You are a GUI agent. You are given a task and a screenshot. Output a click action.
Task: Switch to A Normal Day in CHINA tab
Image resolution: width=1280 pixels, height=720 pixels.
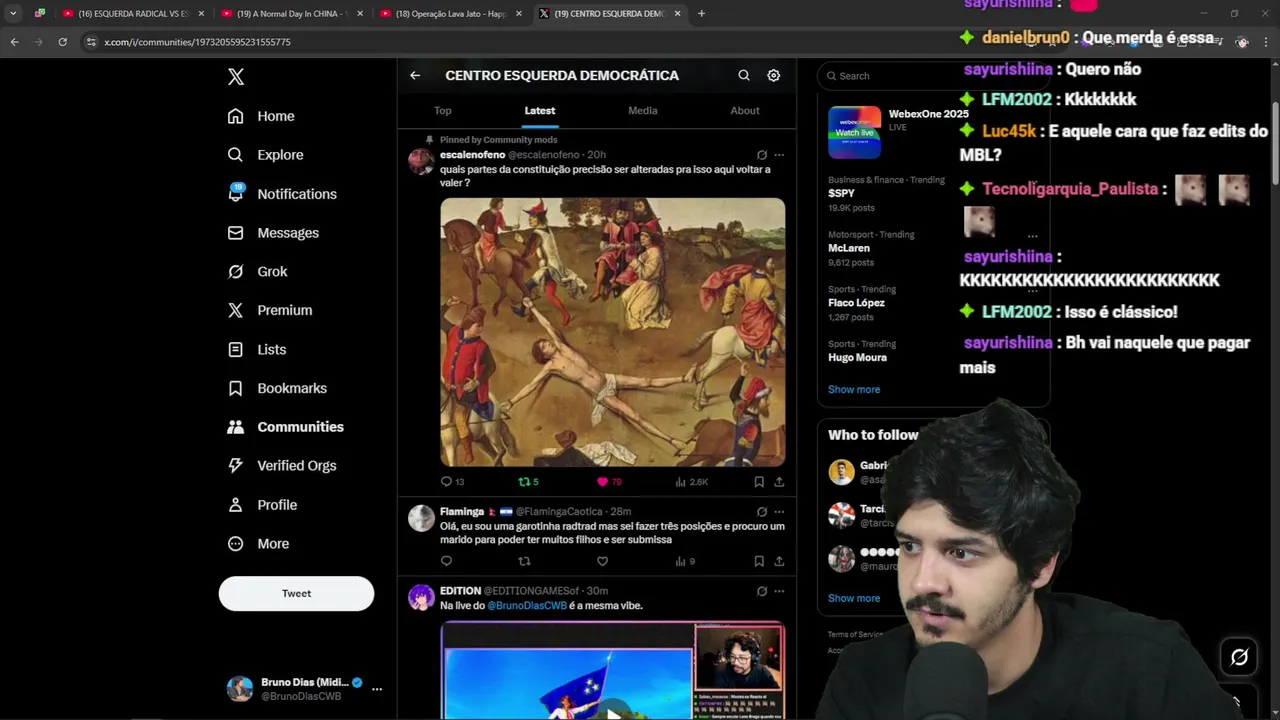tap(290, 14)
